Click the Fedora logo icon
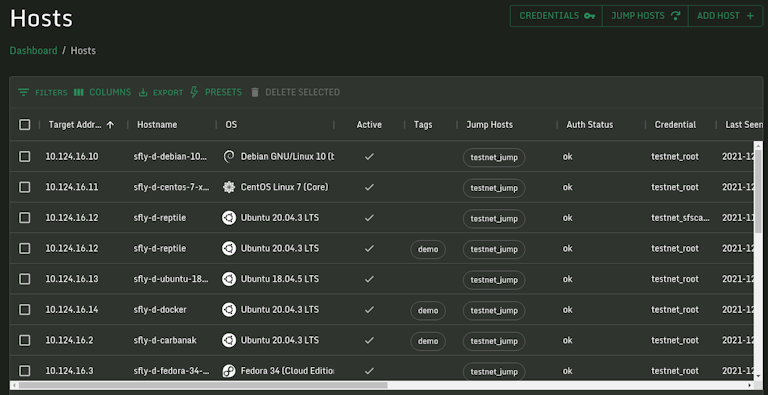768x395 pixels. [229, 371]
